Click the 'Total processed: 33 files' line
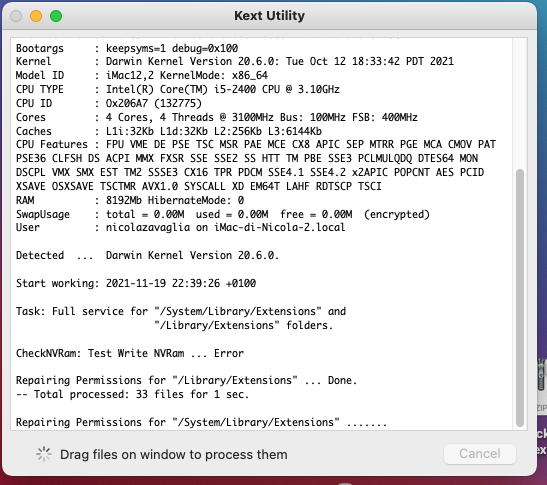 point(133,394)
